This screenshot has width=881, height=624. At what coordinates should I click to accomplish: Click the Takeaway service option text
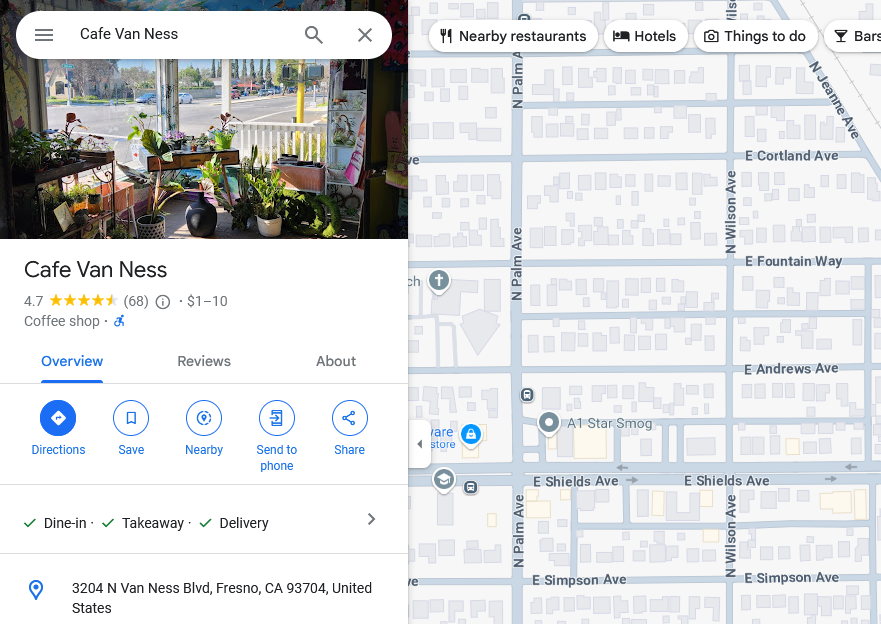[x=153, y=523]
